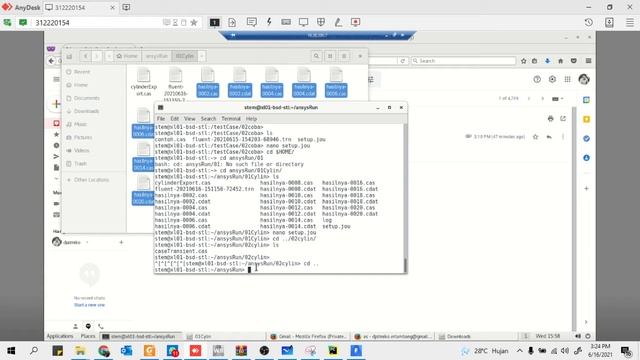The height and width of the screenshot is (360, 640).
Task: Select the cylinderExport.cas file icon
Action: 144,76
